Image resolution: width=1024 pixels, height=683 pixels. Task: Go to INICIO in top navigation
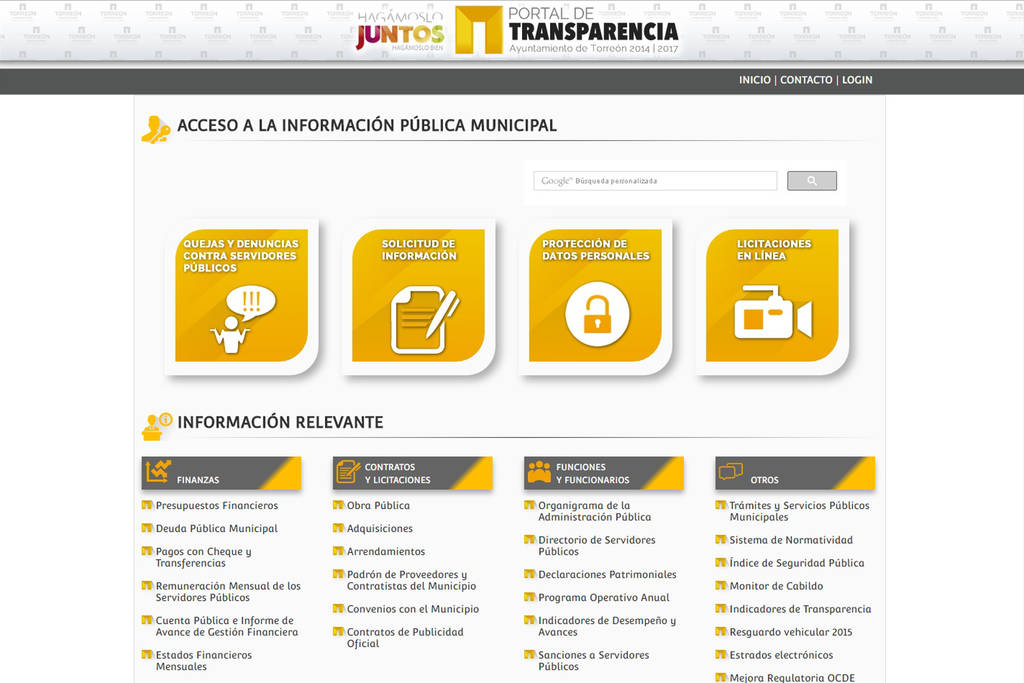pos(754,80)
